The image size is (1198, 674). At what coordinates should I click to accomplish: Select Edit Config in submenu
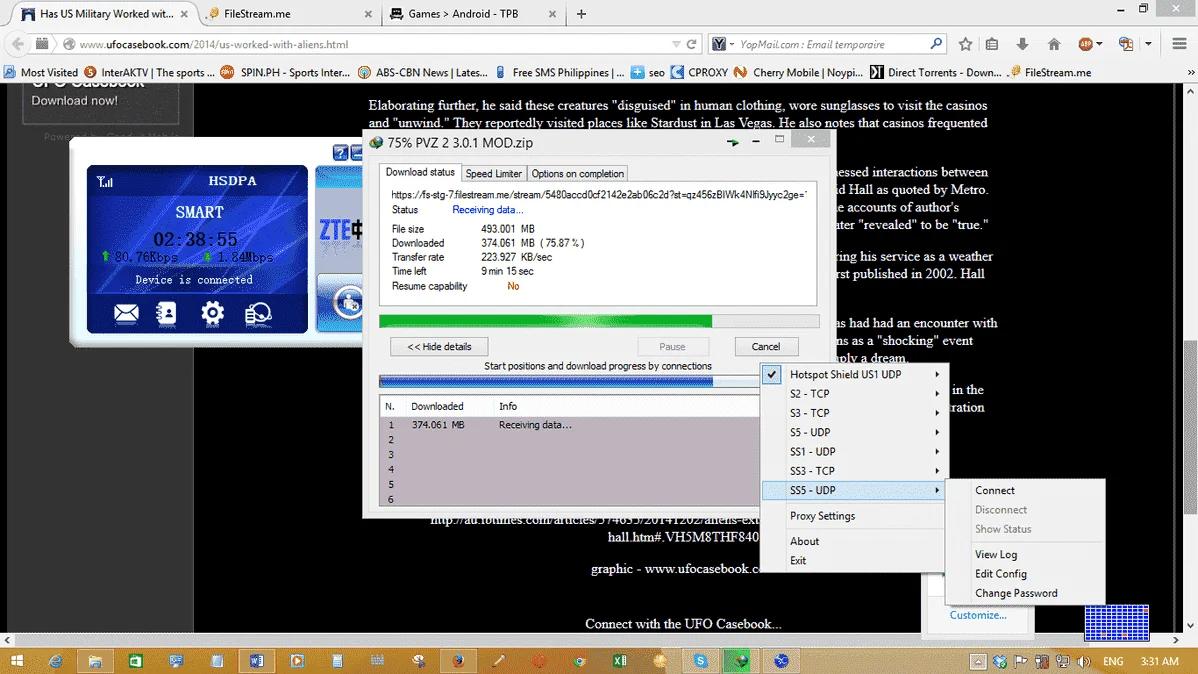click(1000, 574)
